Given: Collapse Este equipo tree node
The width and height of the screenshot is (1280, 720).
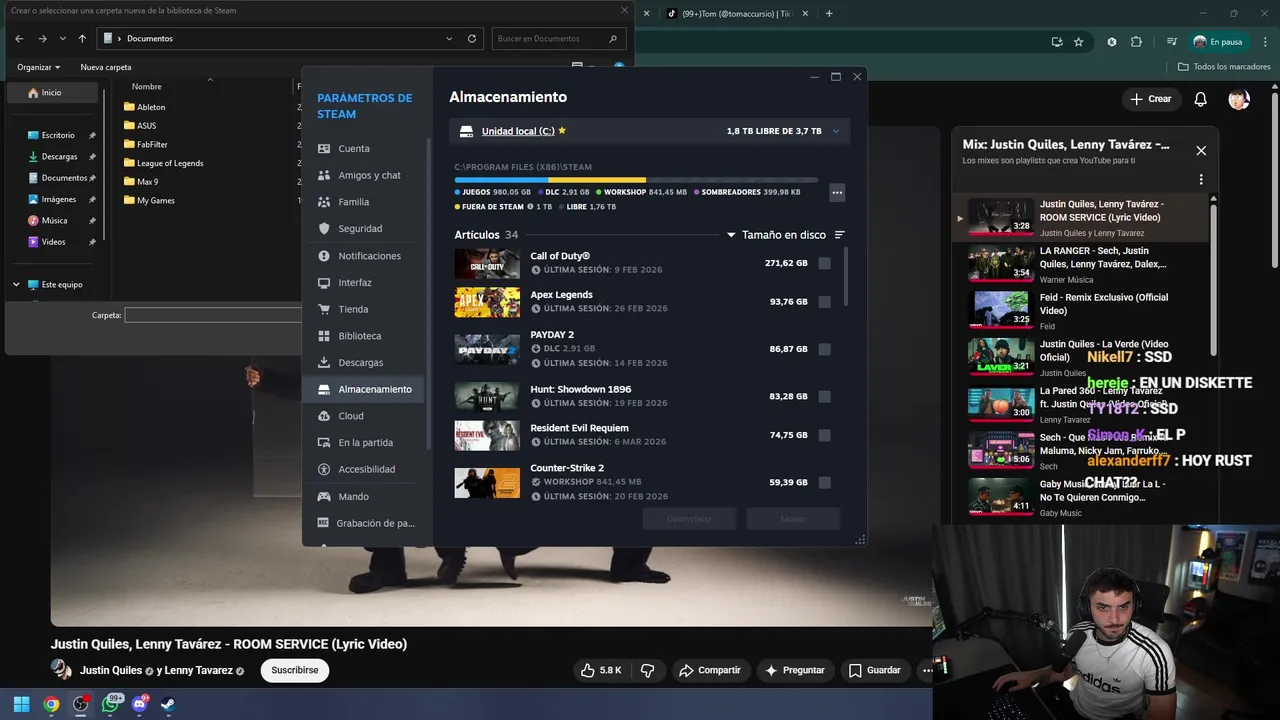Looking at the screenshot, I should 16,284.
